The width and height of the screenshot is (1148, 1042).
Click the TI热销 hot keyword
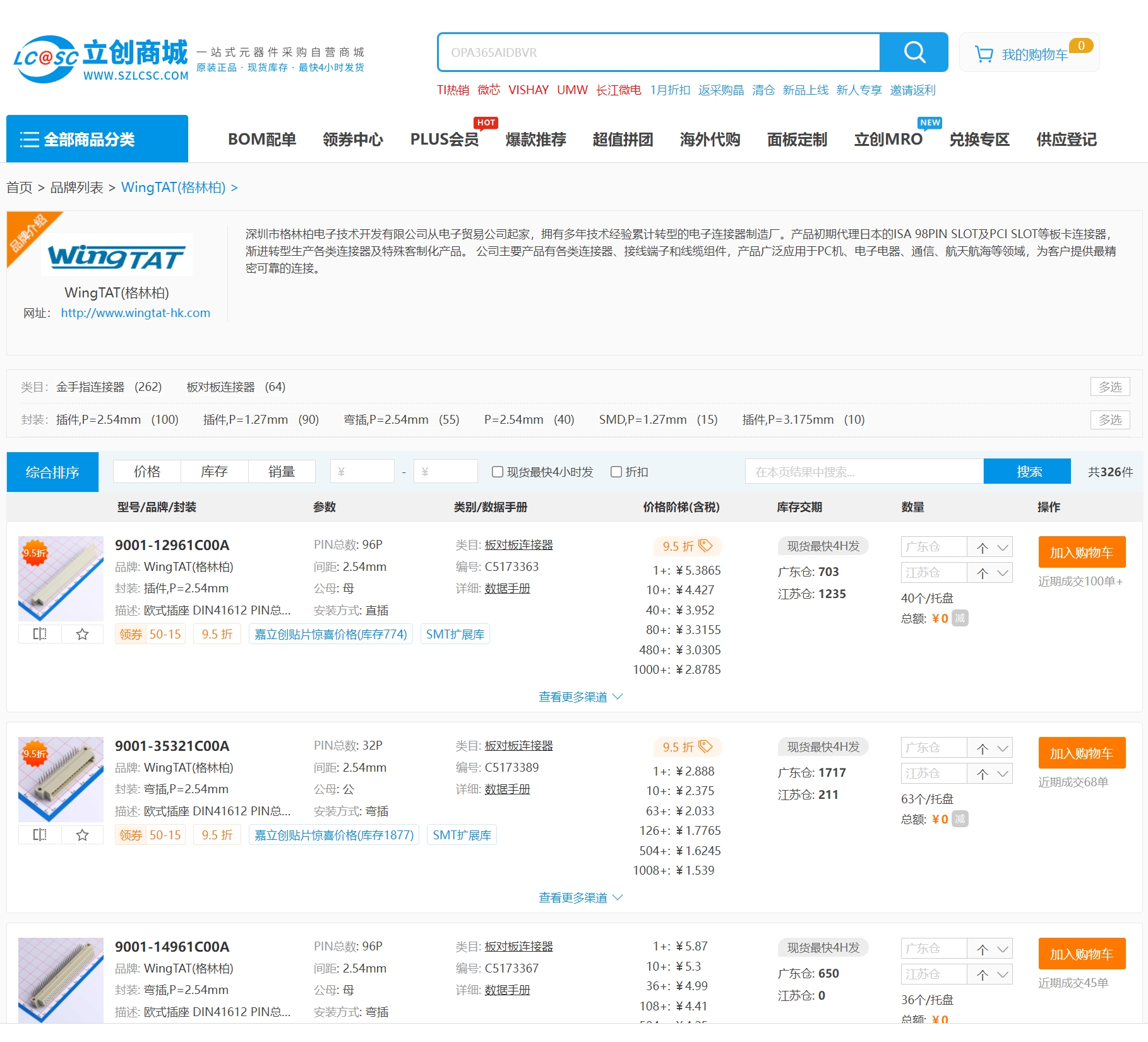[453, 90]
